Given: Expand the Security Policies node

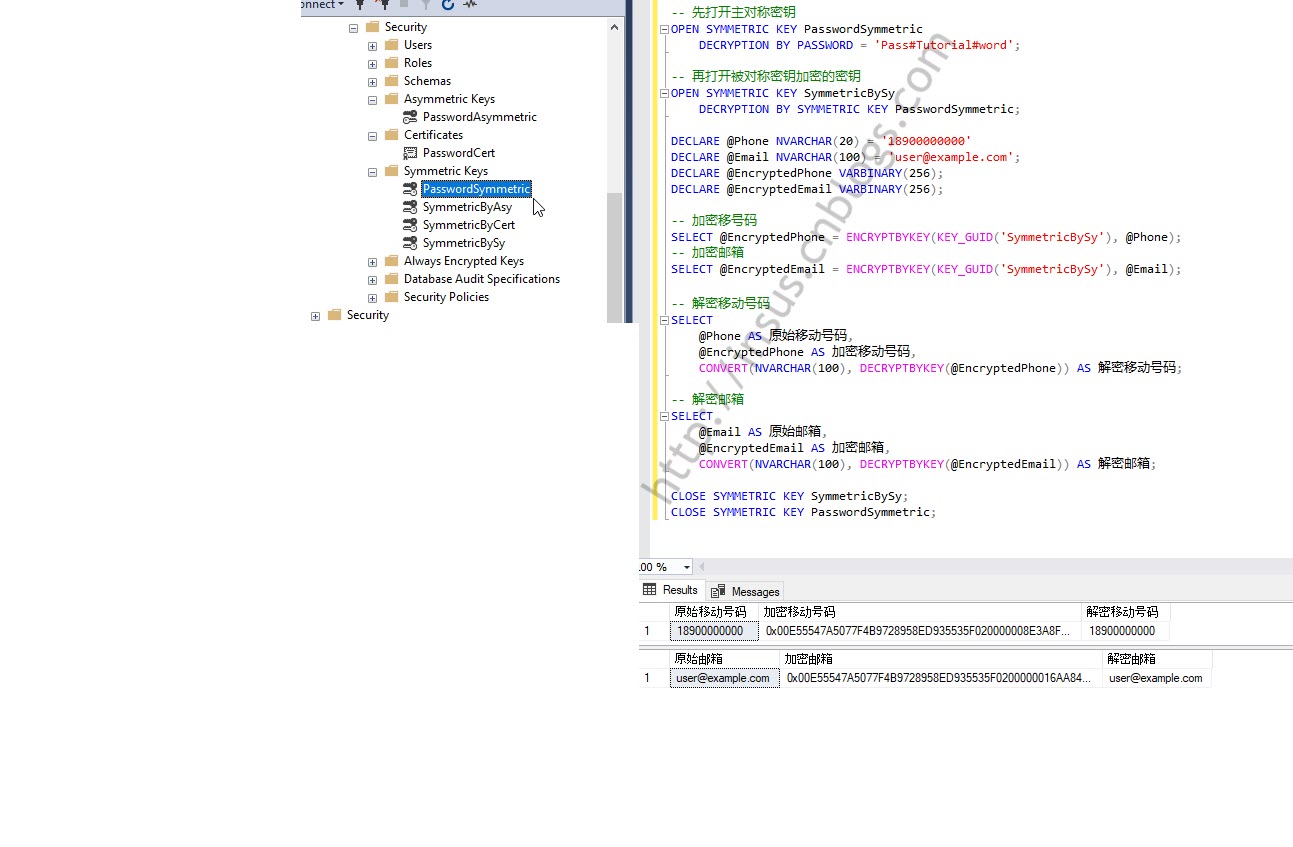Looking at the screenshot, I should 372,298.
